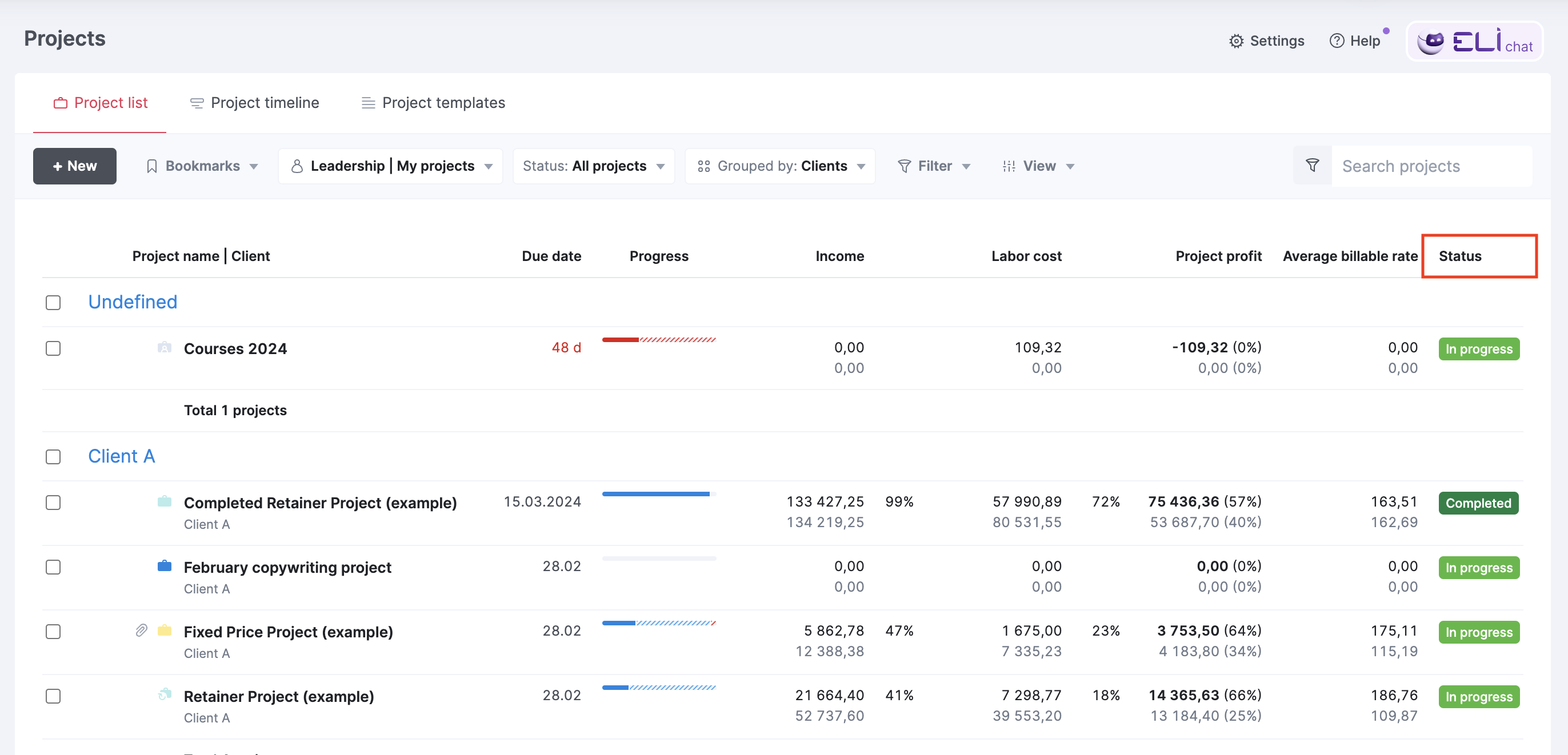Sort by Status column header

[1459, 256]
